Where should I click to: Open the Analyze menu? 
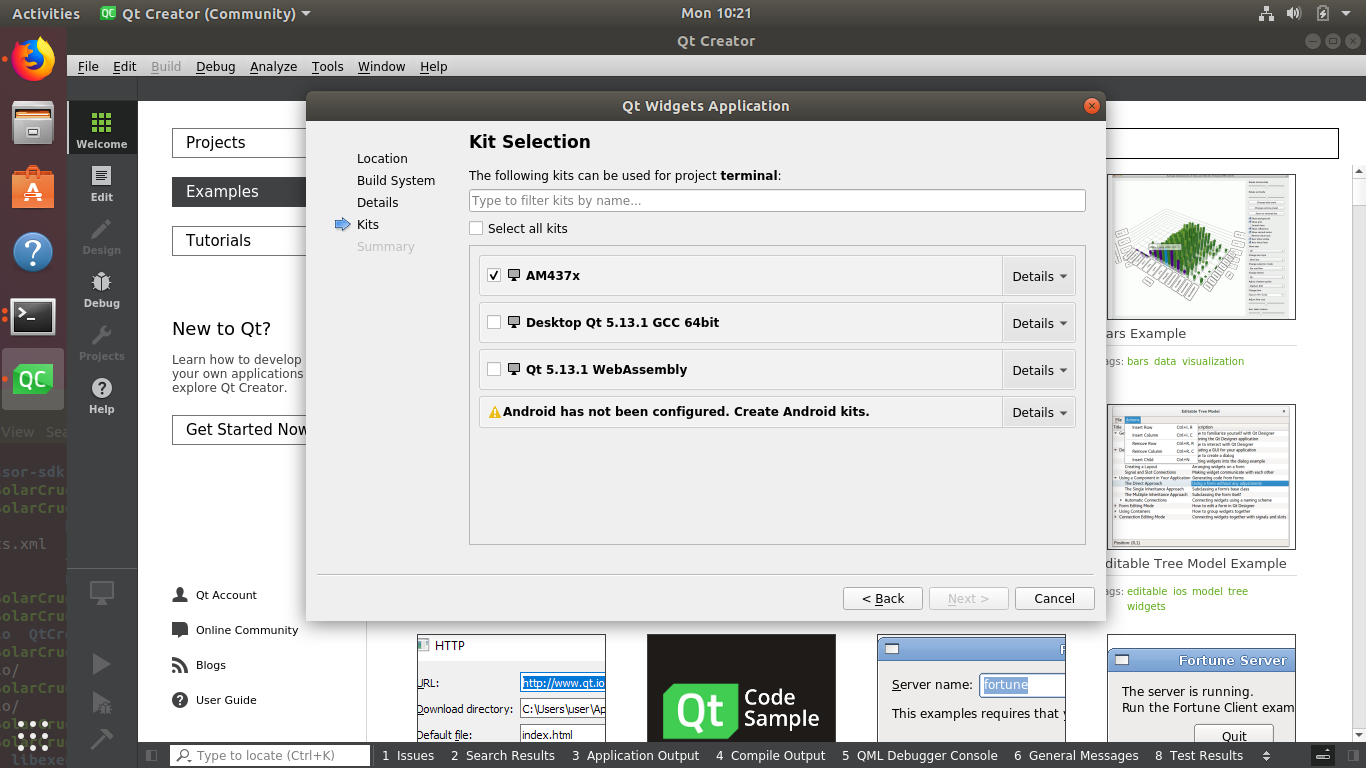click(x=273, y=66)
